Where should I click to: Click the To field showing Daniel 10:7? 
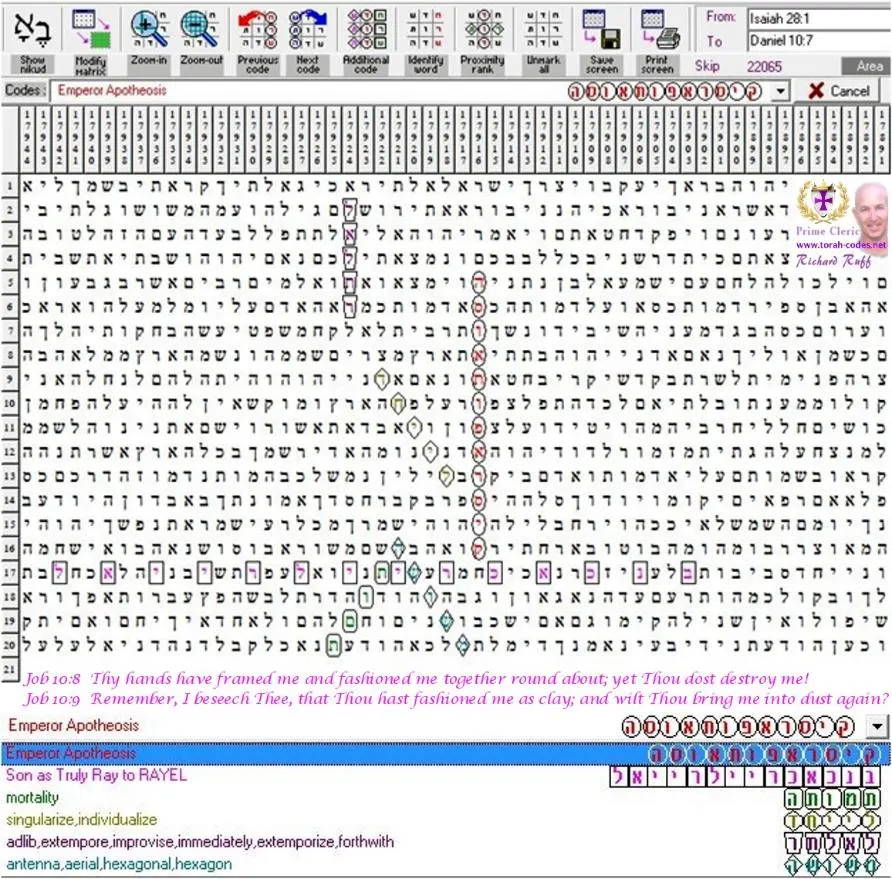pyautogui.click(x=819, y=40)
